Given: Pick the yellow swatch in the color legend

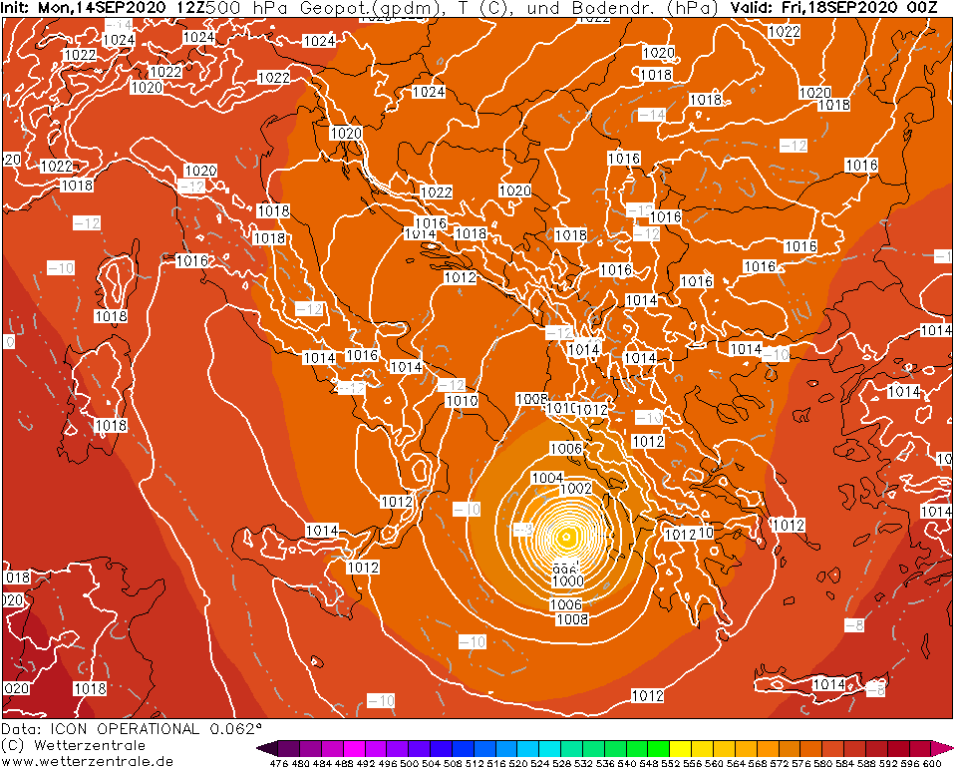Looking at the screenshot, I should 680,748.
